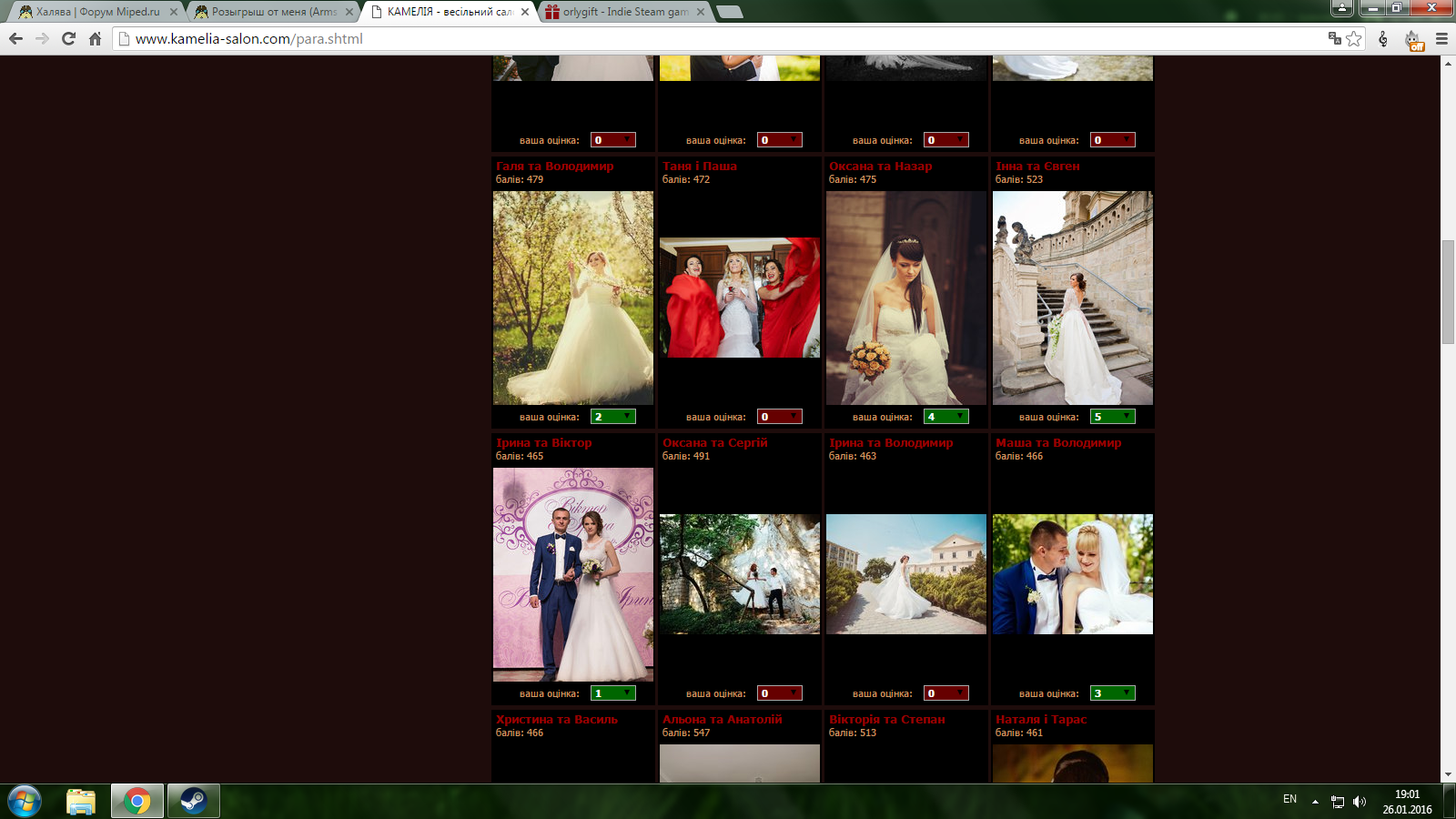1456x819 pixels.
Task: View the Ірина та Віктор couple photo
Action: coord(573,574)
